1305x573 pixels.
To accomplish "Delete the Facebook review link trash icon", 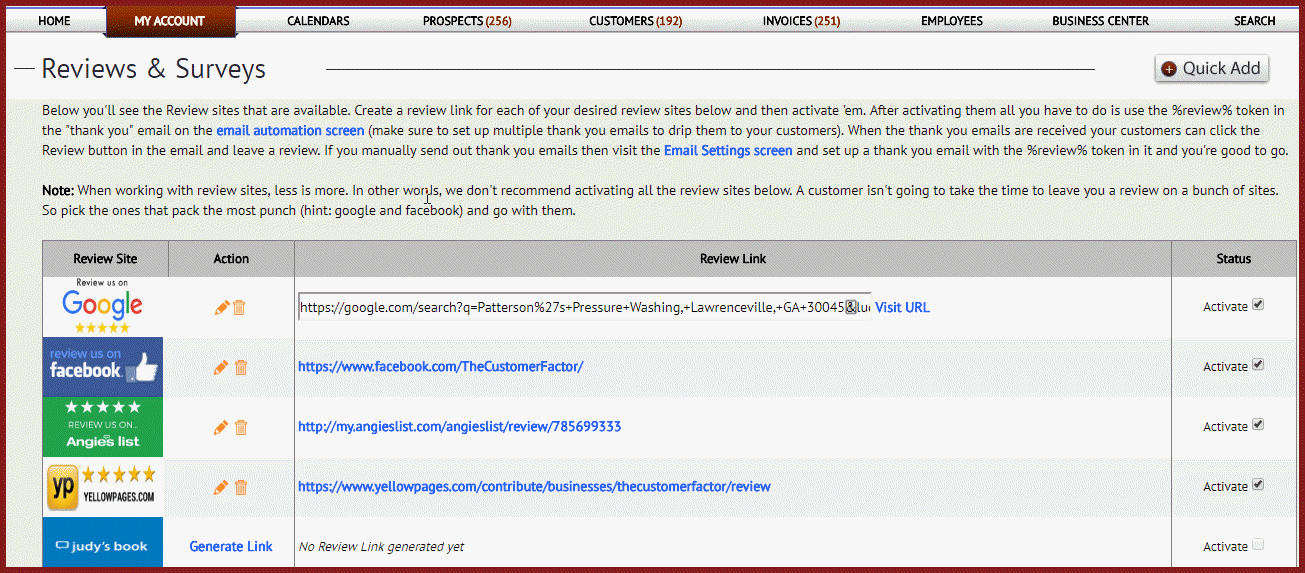I will tap(240, 368).
